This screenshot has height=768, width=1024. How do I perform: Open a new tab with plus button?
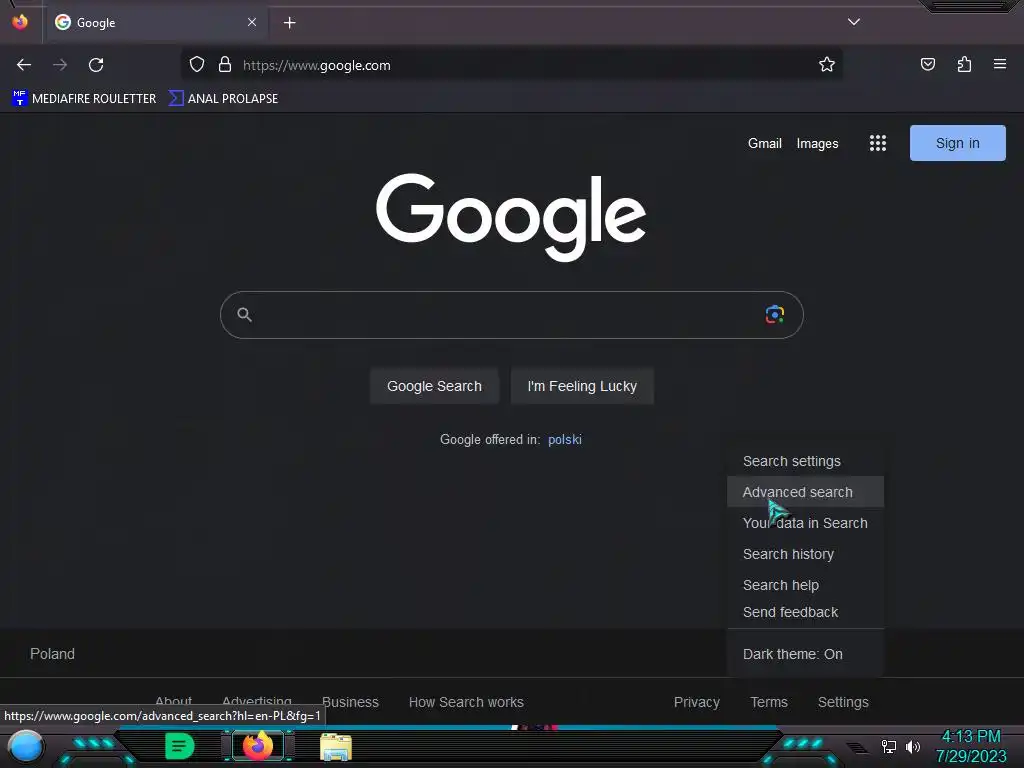pyautogui.click(x=289, y=23)
